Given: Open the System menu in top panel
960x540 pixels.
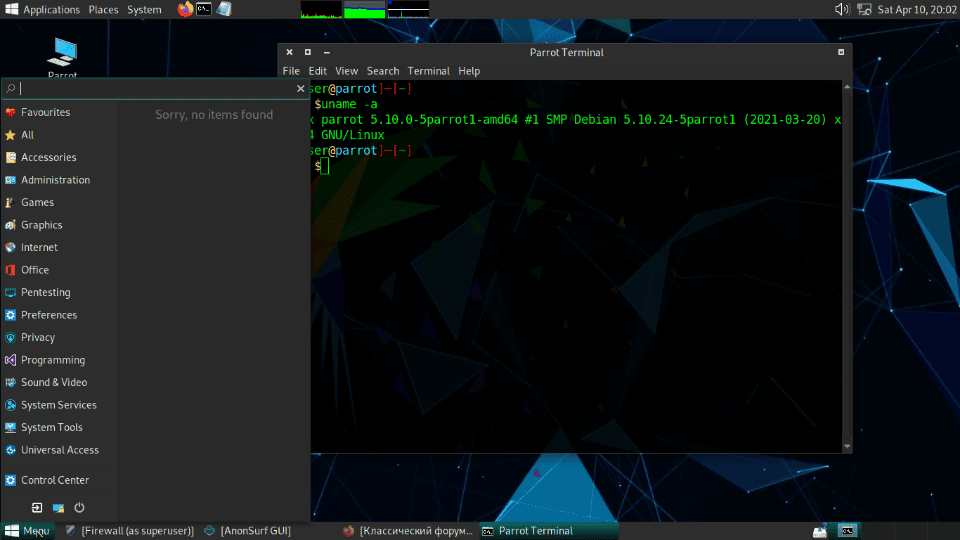Looking at the screenshot, I should (144, 9).
